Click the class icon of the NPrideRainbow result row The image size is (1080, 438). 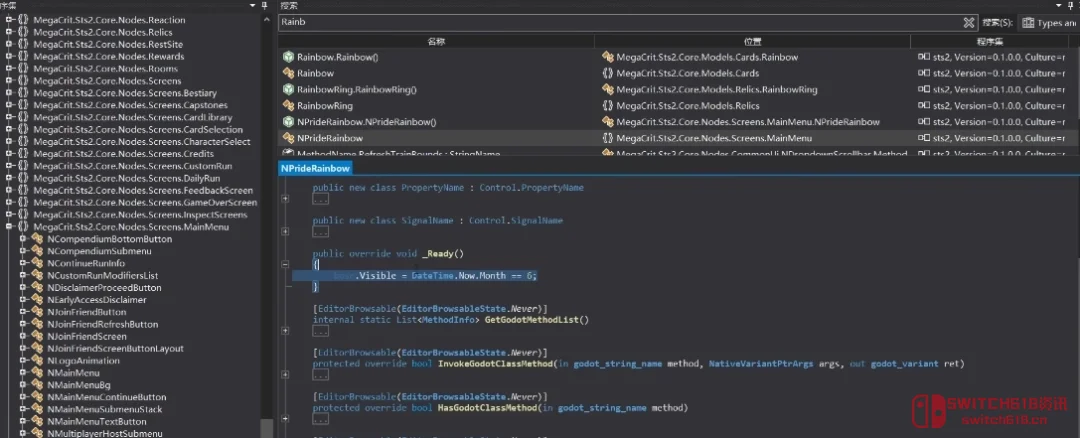click(289, 138)
